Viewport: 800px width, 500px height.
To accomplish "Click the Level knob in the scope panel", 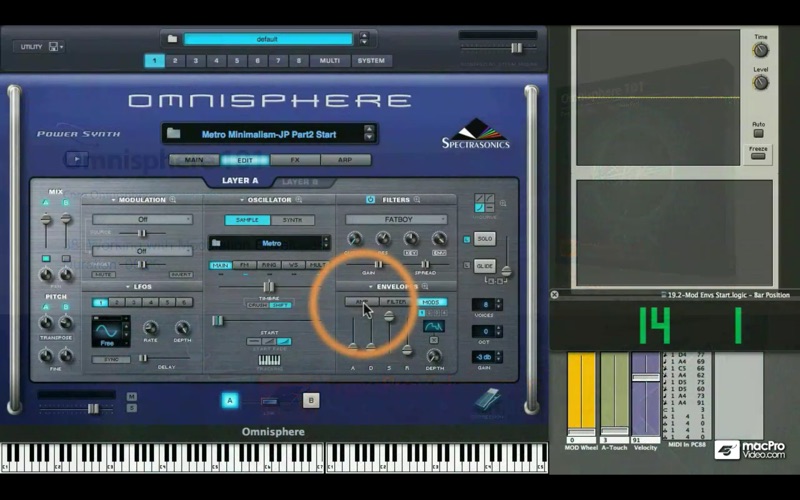I will 760,82.
